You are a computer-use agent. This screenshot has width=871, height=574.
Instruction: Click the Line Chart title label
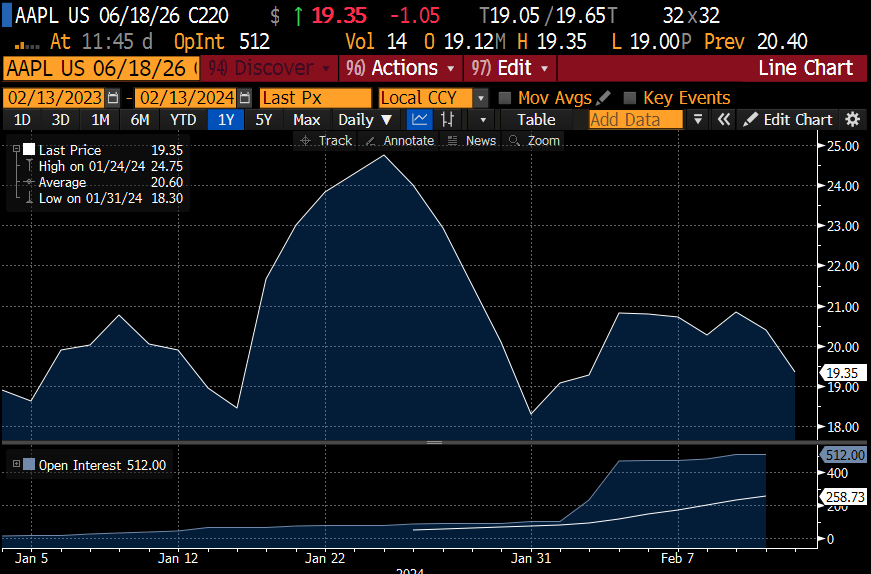[x=805, y=68]
